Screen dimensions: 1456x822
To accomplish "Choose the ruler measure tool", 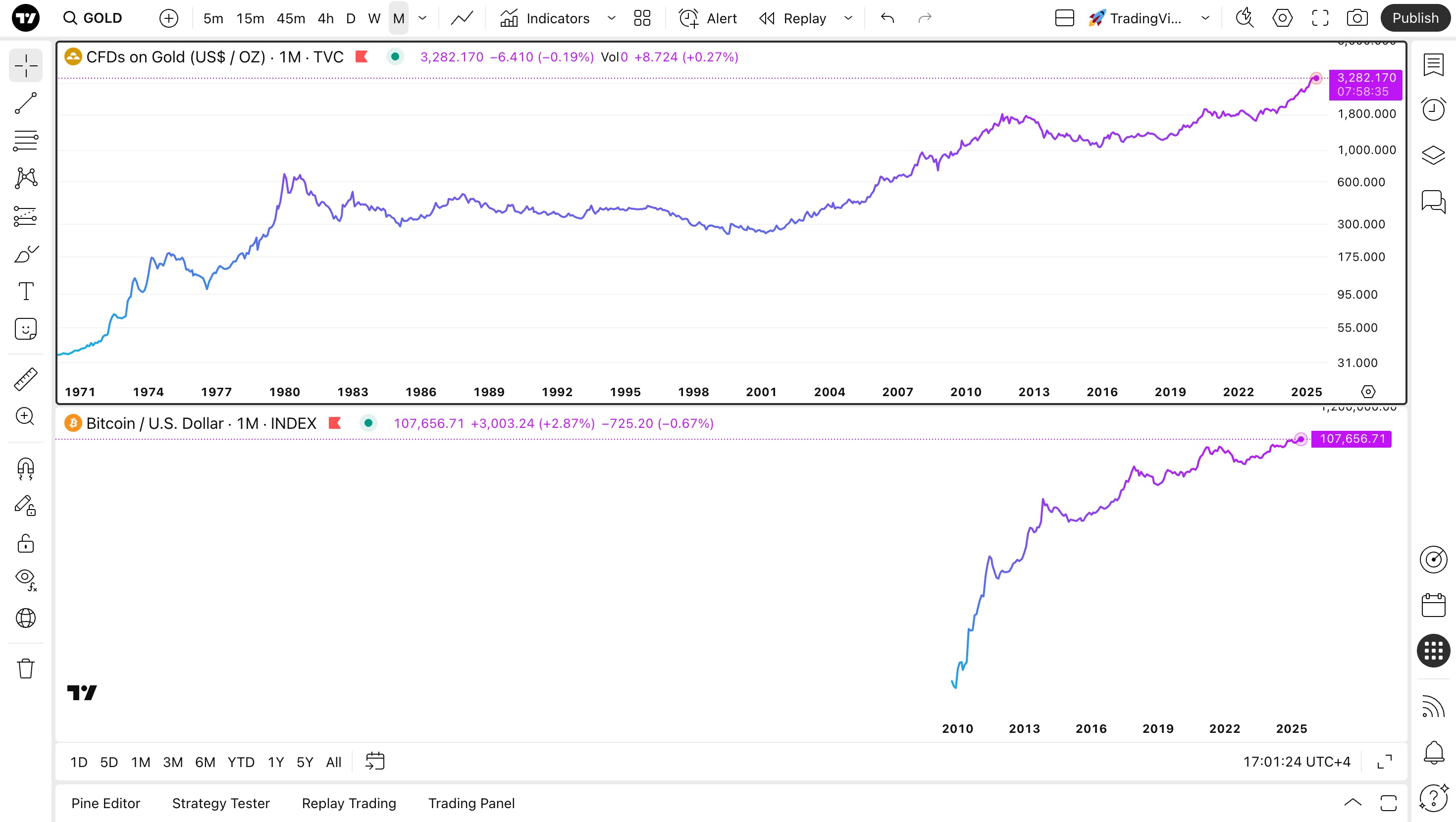I will pos(25,379).
